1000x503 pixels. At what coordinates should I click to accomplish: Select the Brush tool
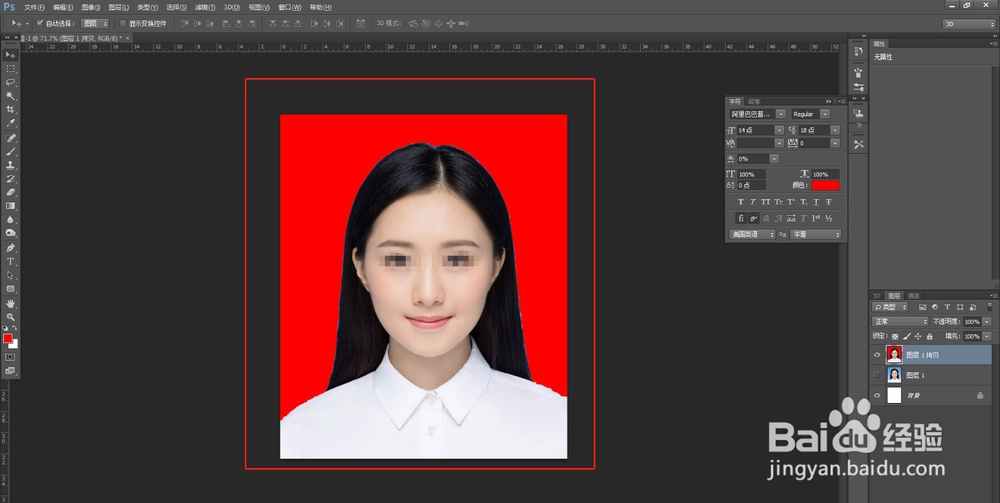tap(10, 152)
